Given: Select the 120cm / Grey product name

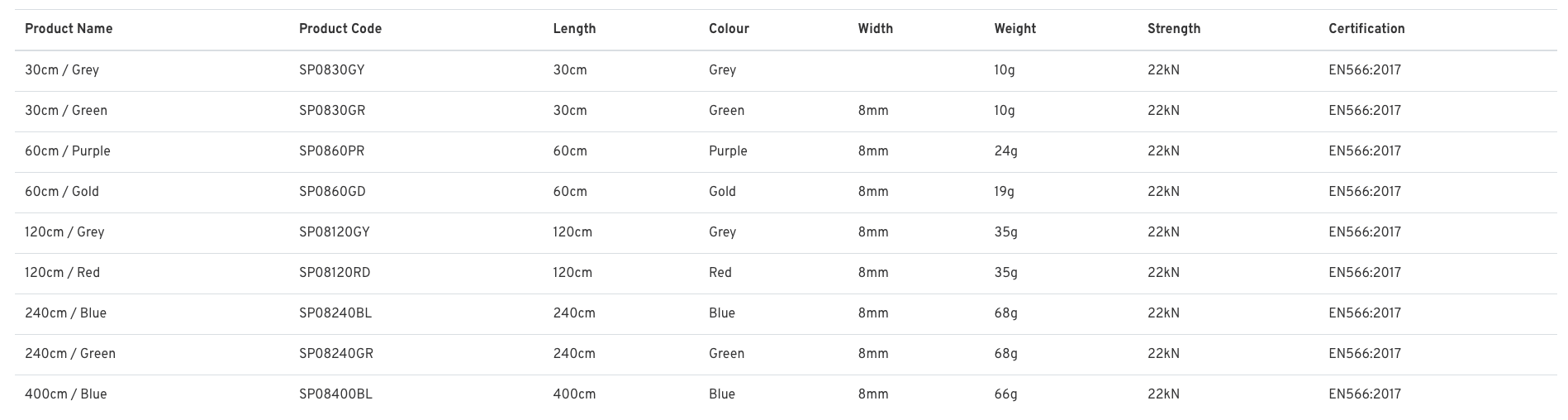Looking at the screenshot, I should click(x=64, y=232).
